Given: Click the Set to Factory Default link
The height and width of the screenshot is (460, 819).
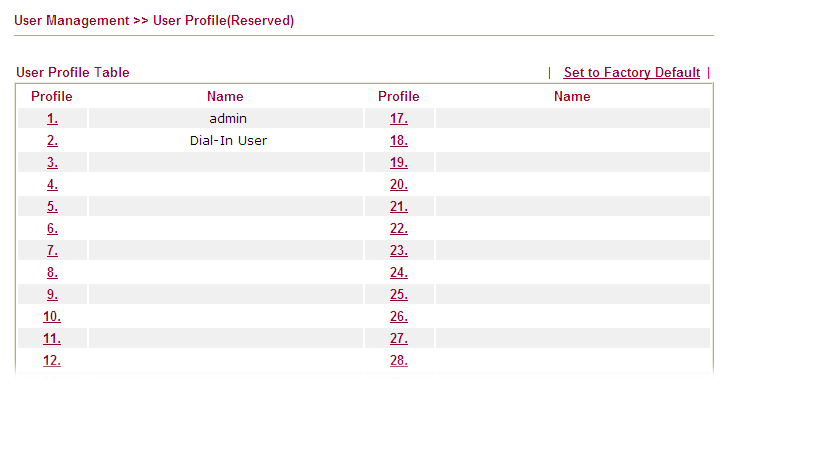Looking at the screenshot, I should (631, 73).
